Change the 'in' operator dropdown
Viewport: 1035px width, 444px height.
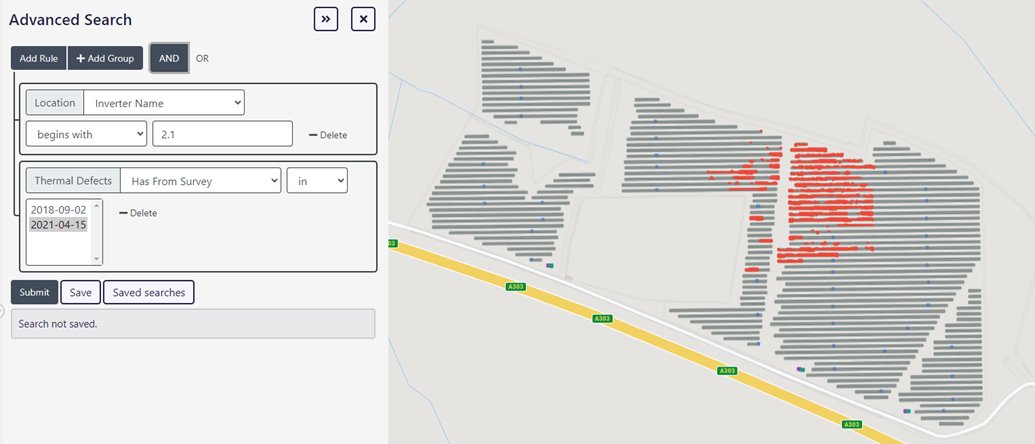coord(317,181)
